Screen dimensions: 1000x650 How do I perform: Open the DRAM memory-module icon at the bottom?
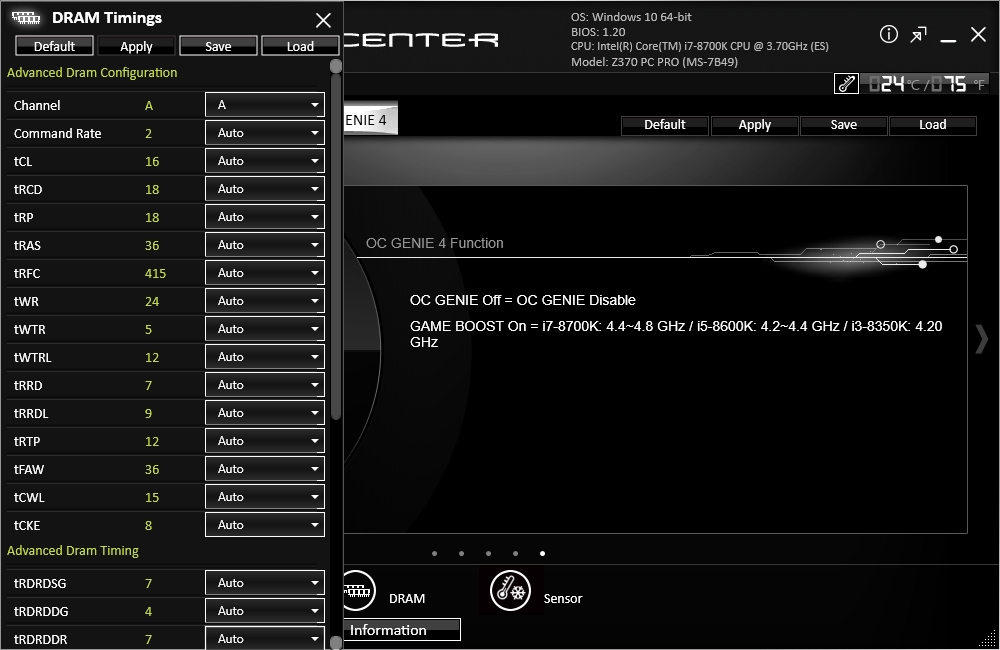[x=357, y=591]
